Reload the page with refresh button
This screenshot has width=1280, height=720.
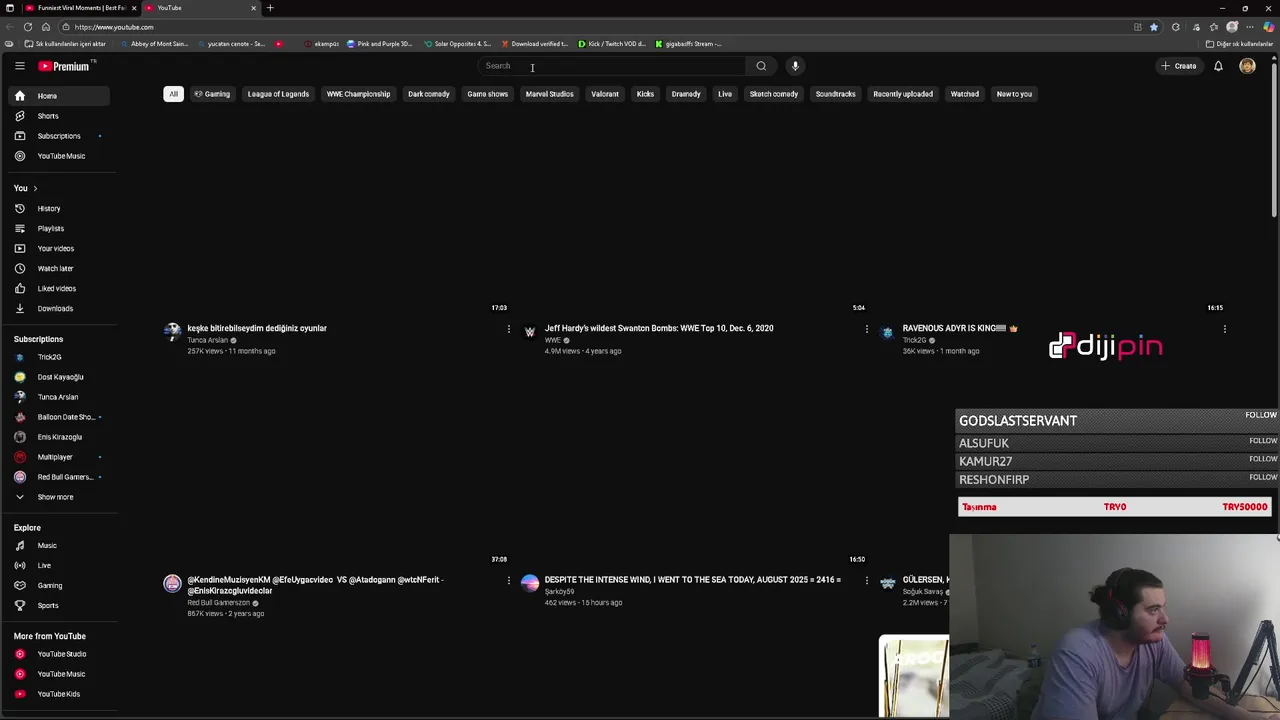point(28,27)
